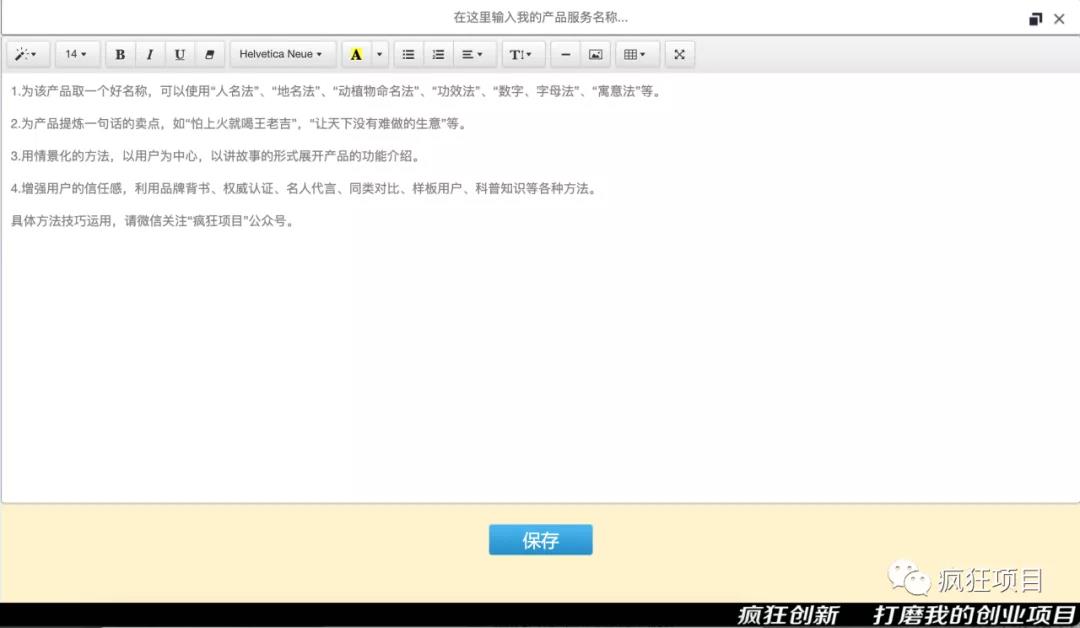The image size is (1080, 628).
Task: Apply the yellow highlight color A button
Action: 356,54
